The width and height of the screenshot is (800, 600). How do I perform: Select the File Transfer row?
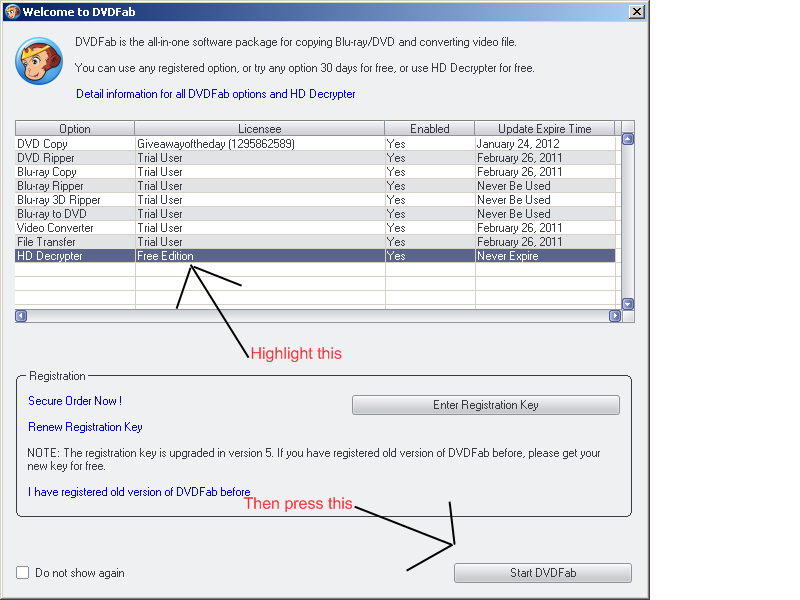[x=315, y=242]
